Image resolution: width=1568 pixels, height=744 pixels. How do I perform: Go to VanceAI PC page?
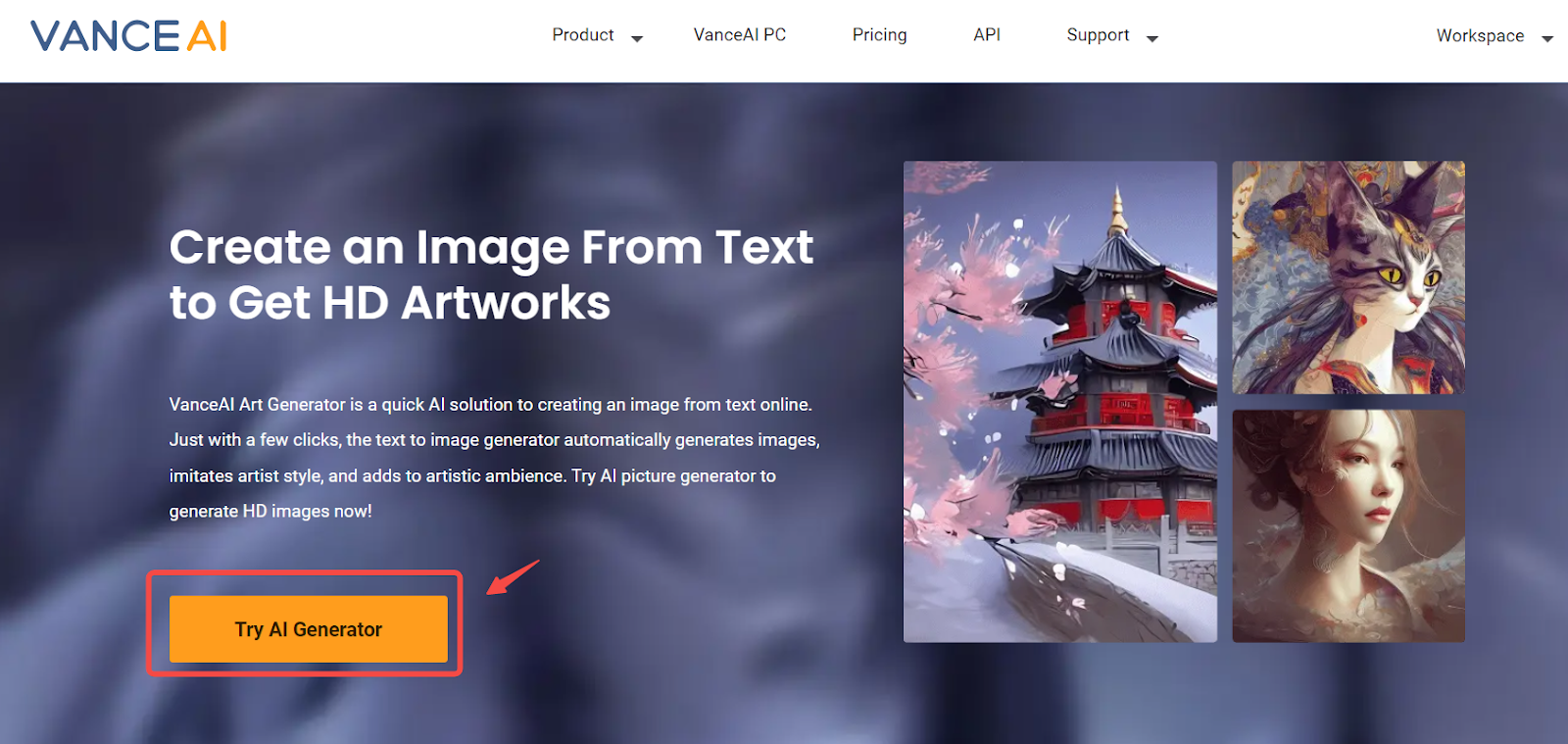pos(740,35)
